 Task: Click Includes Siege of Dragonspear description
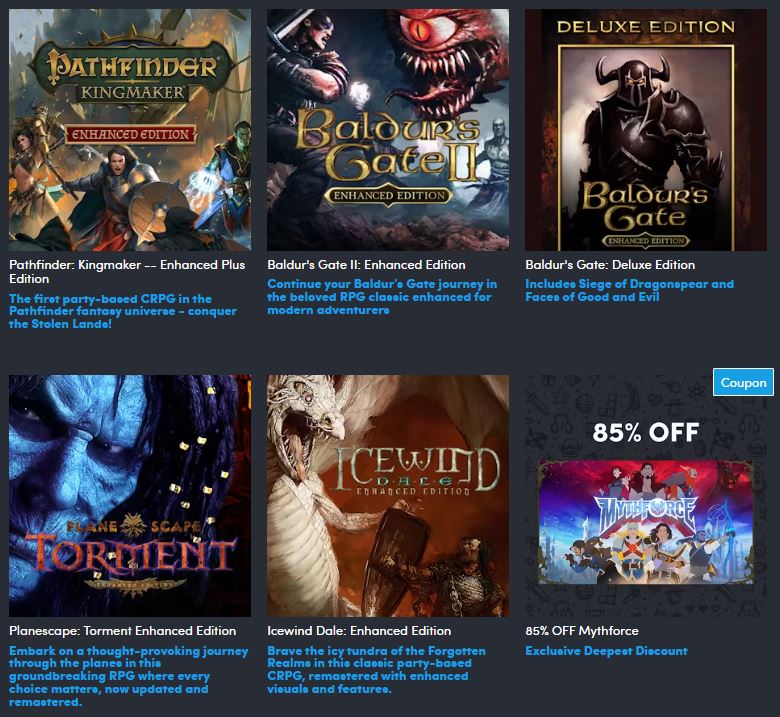629,291
